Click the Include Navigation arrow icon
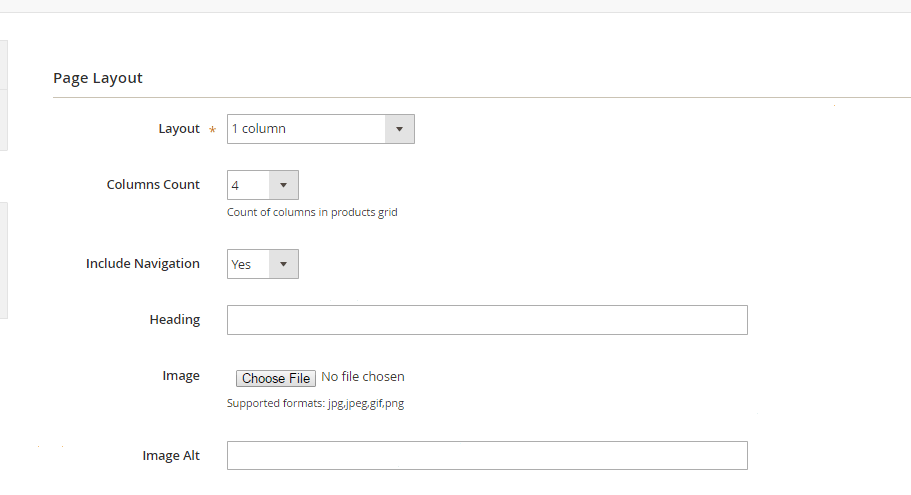This screenshot has width=911, height=495. point(283,264)
